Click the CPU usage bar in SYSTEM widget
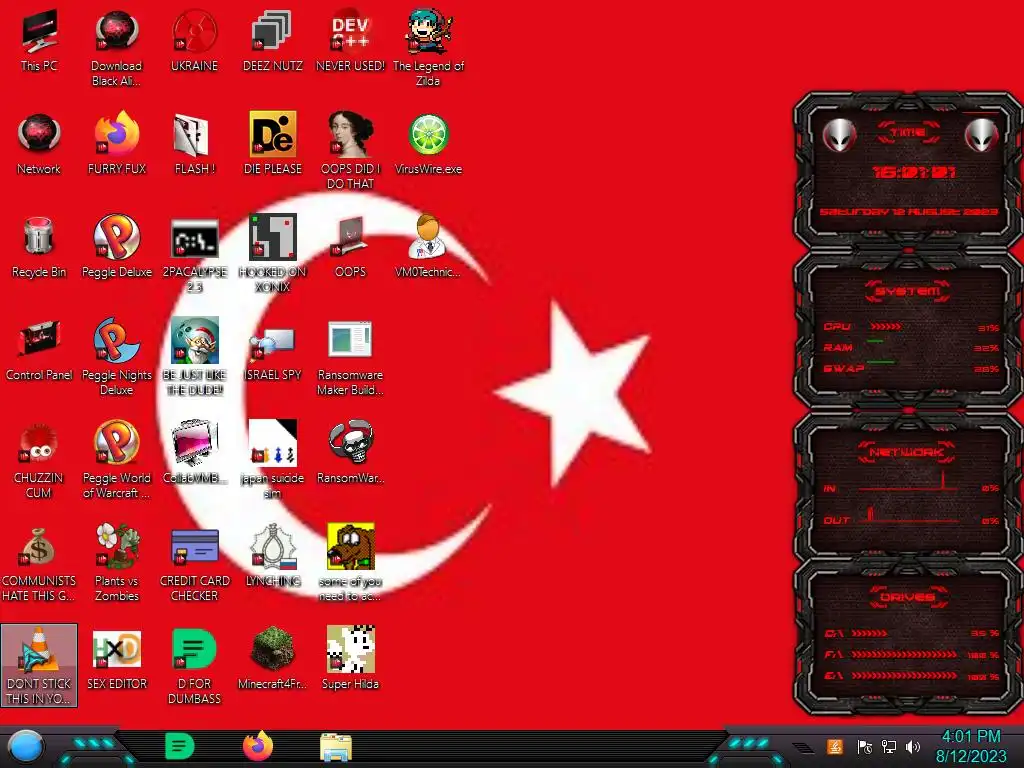The height and width of the screenshot is (768, 1024). [886, 327]
